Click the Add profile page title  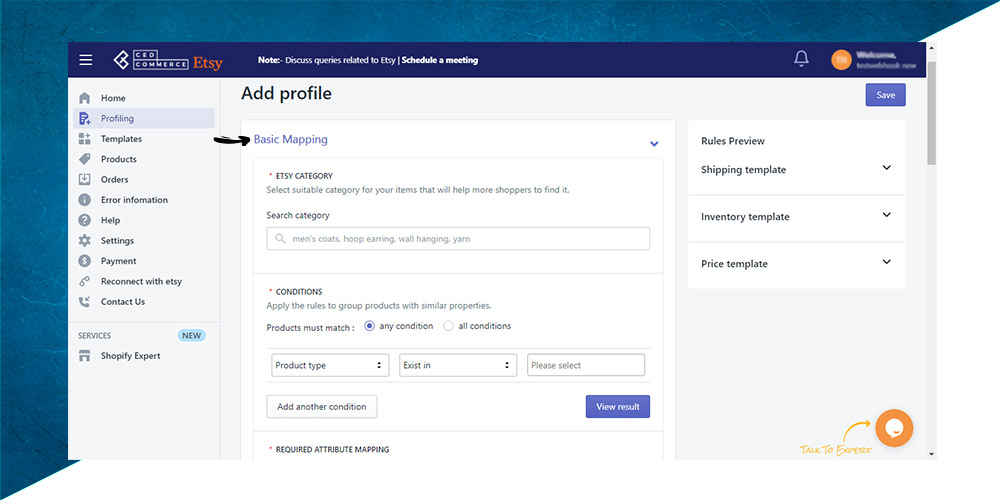coord(286,94)
